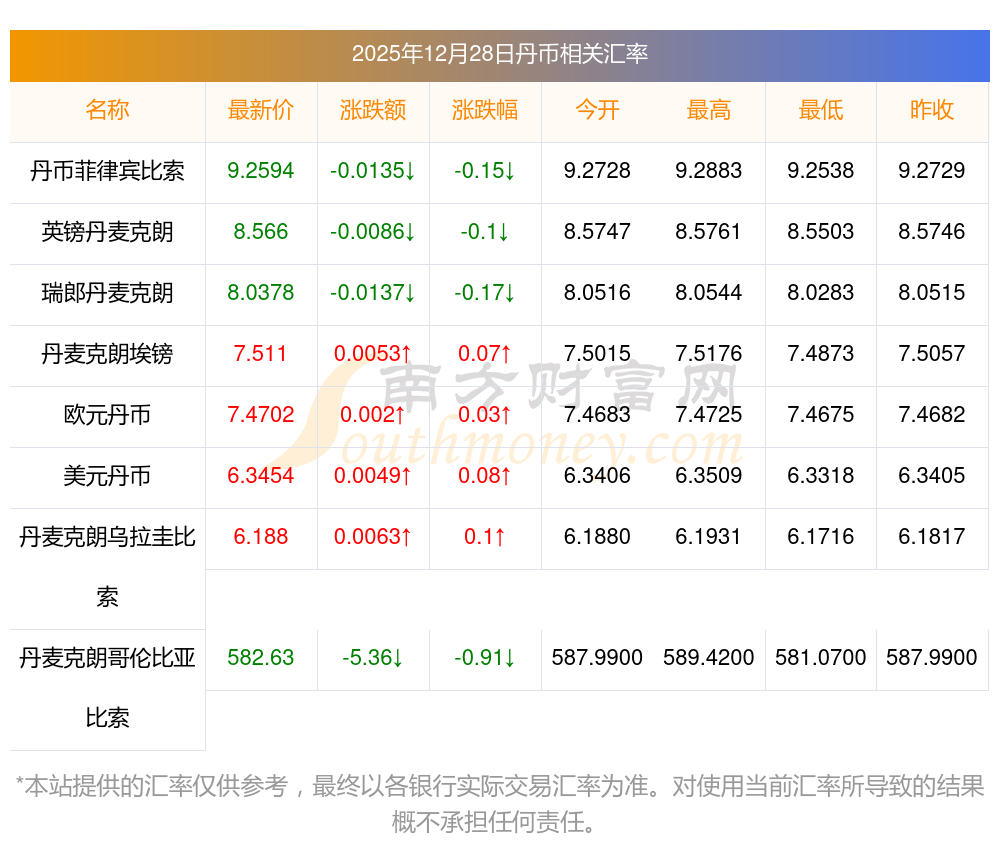Click the 涨跌幅 column header
This screenshot has height=853, width=1000.
tap(485, 110)
